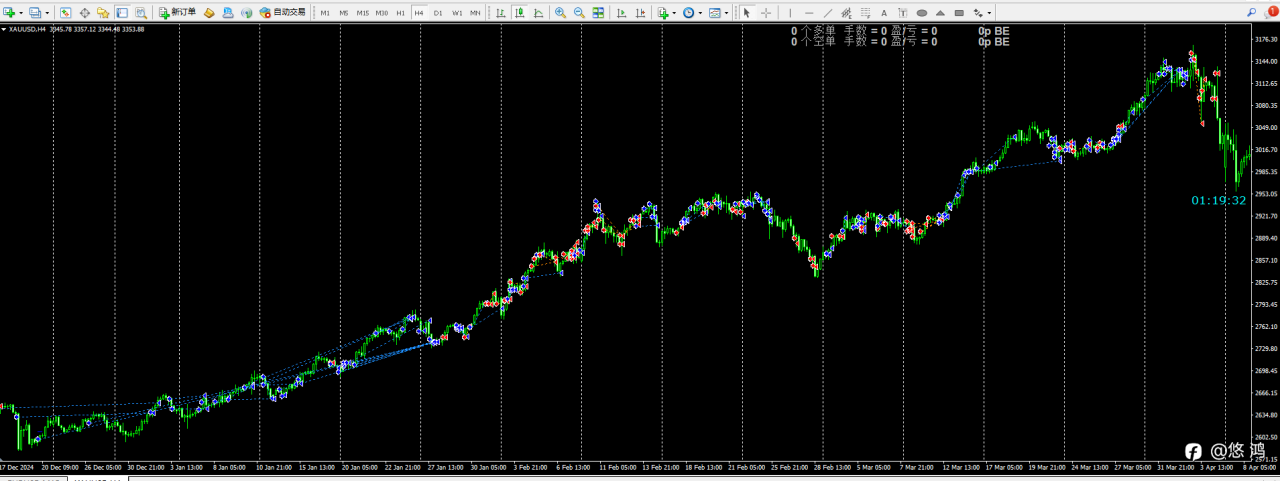Switch to M15 timeframe

[362, 13]
